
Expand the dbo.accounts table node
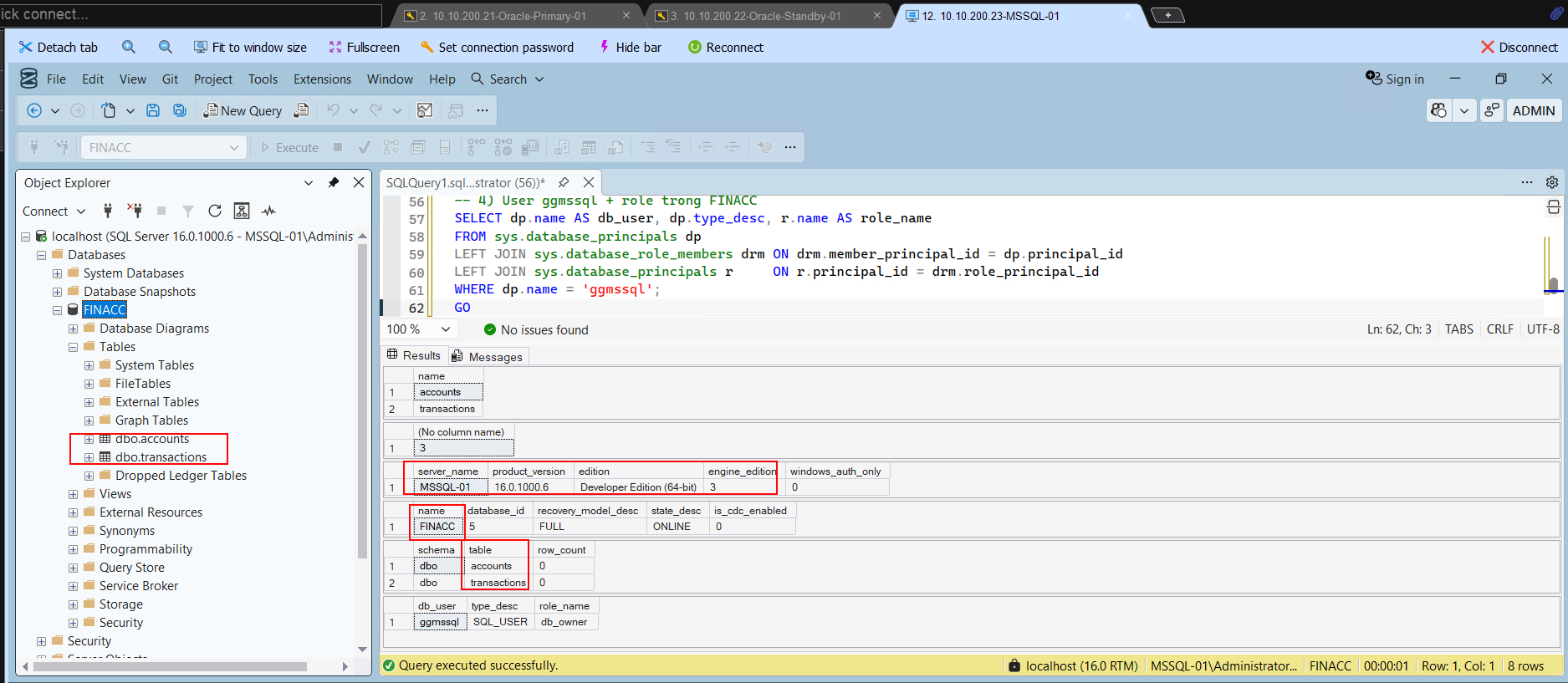click(x=89, y=439)
